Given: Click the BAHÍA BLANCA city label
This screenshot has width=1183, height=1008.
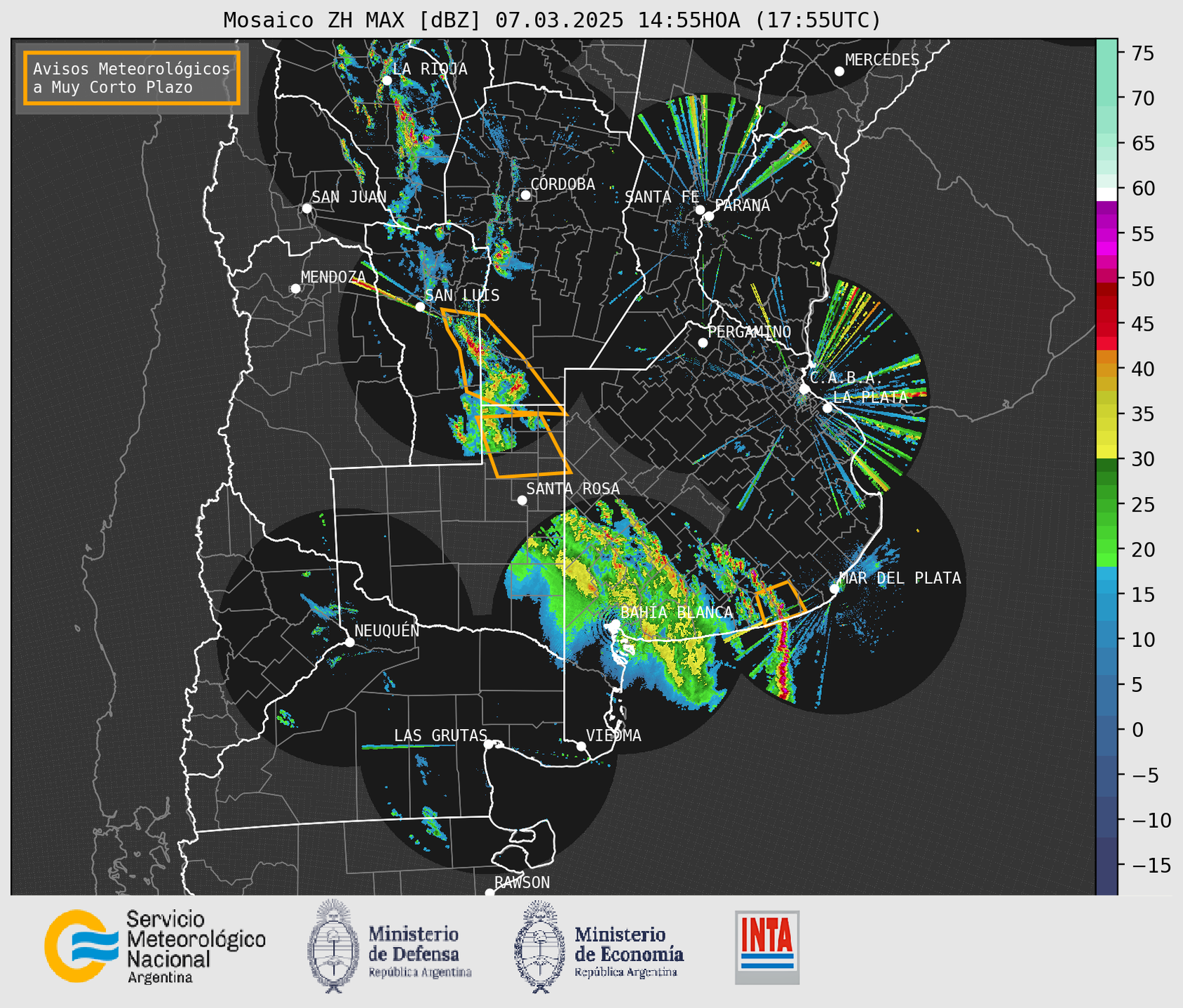Looking at the screenshot, I should pyautogui.click(x=677, y=612).
